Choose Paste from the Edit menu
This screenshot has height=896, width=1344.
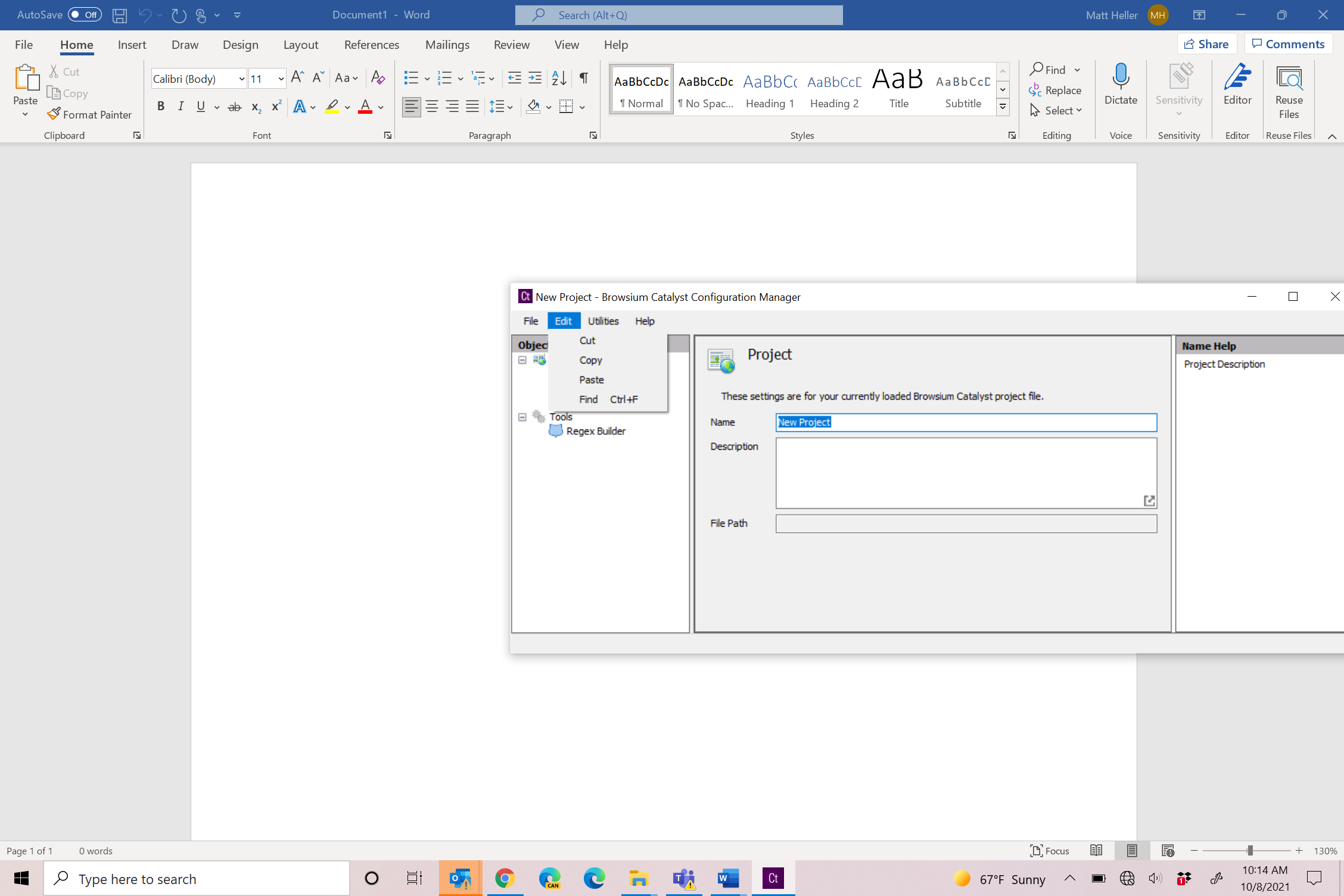591,379
